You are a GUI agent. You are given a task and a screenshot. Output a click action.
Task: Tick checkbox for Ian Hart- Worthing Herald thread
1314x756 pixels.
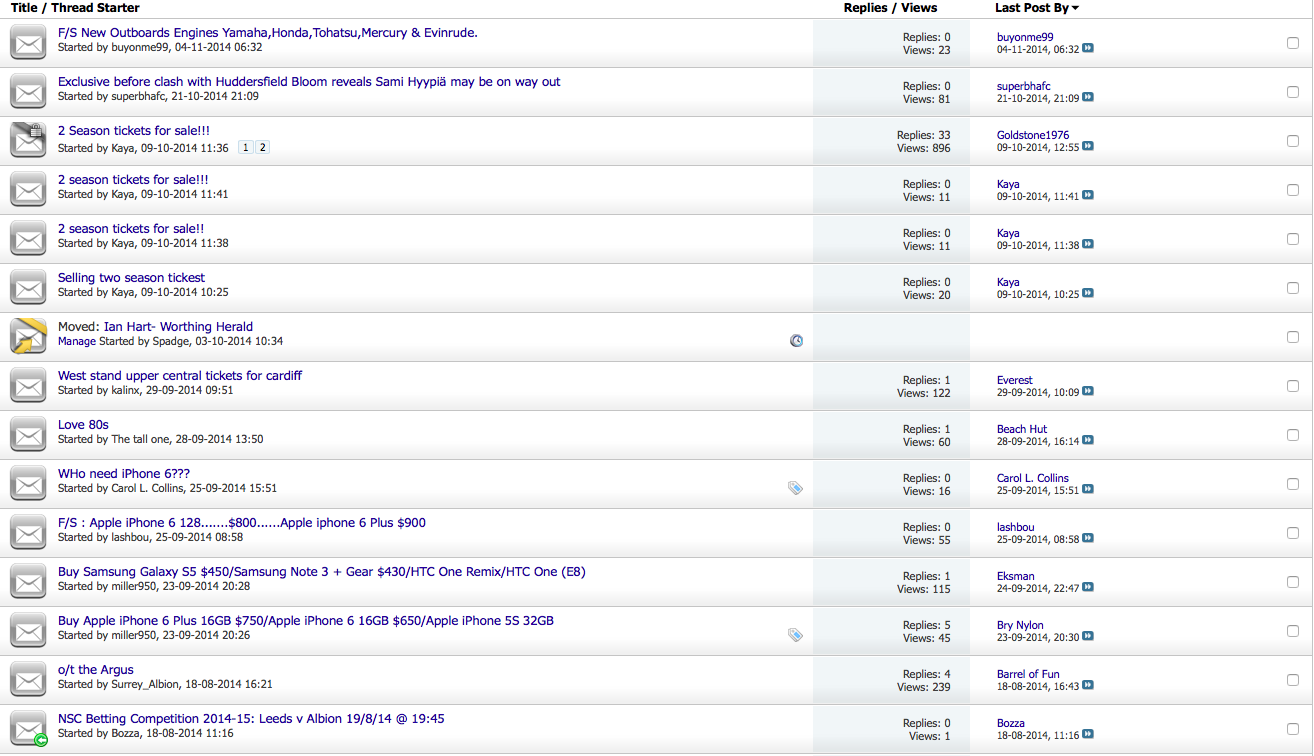[x=1293, y=337]
